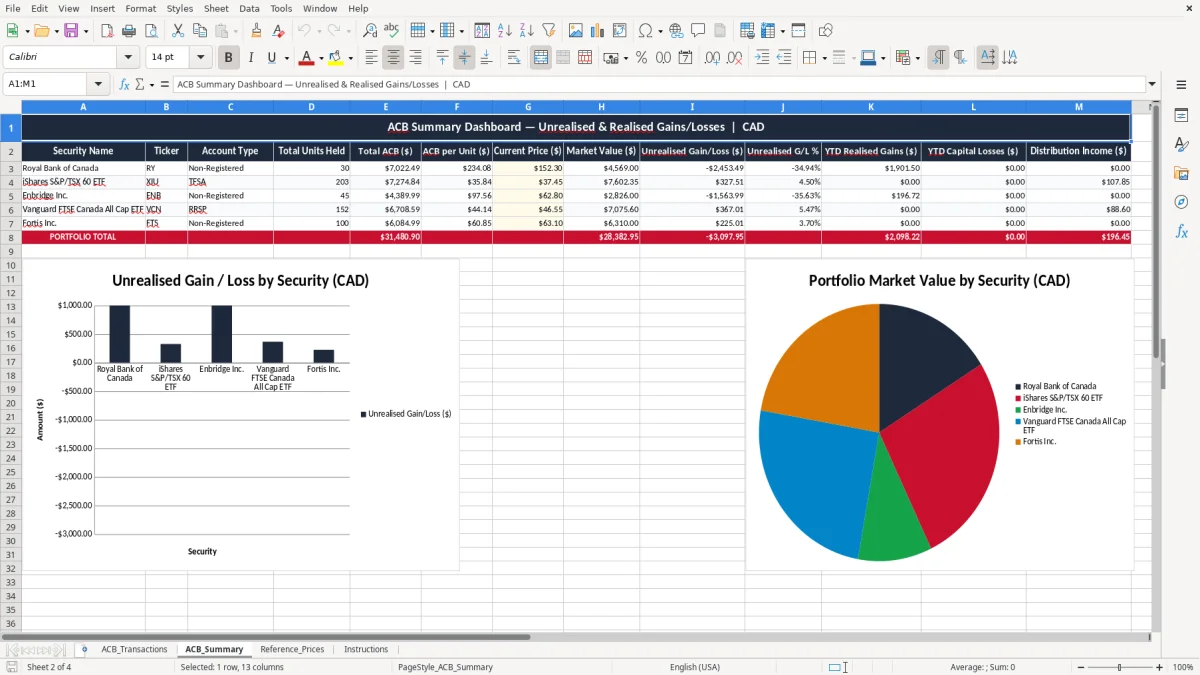Expand the Name Box dropdown
The image size is (1200, 675).
98,84
